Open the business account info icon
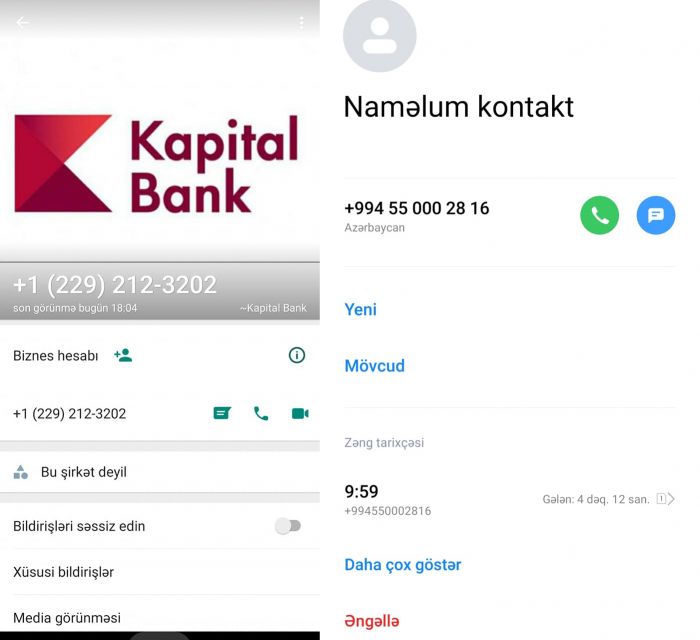 (297, 355)
